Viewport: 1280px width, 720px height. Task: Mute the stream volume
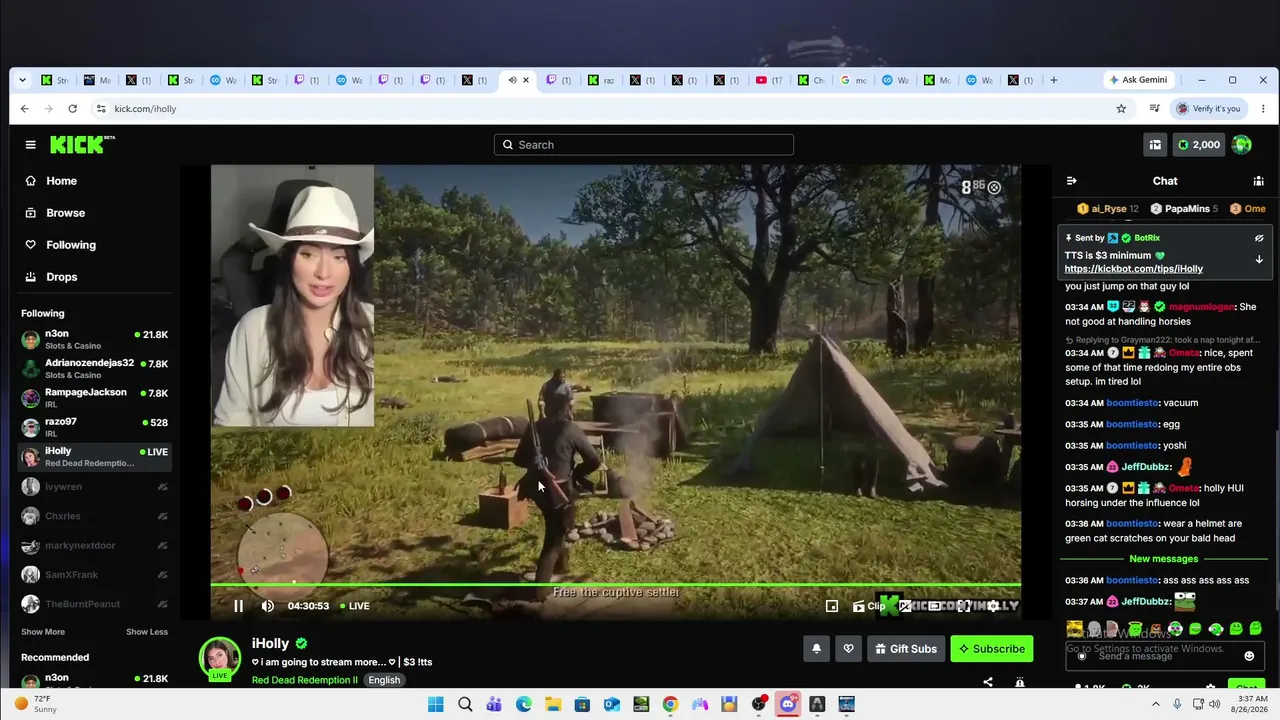(267, 606)
